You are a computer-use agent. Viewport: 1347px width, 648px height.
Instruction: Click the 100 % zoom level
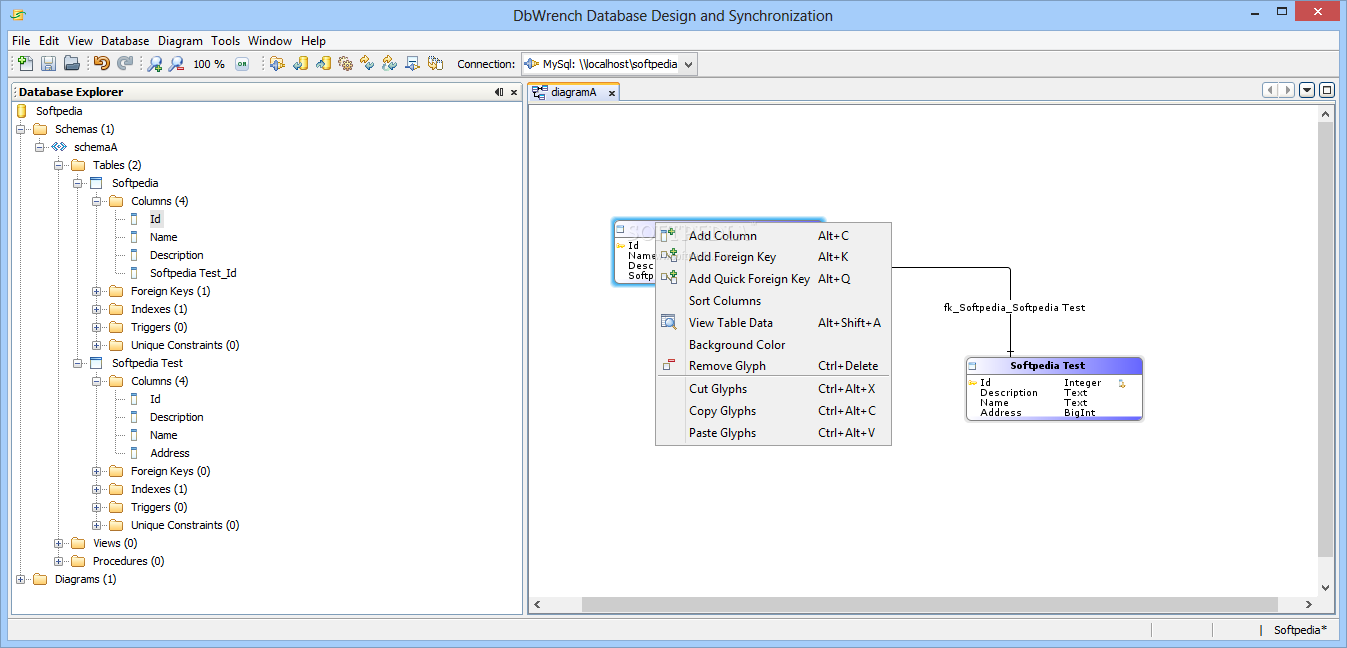click(x=209, y=64)
